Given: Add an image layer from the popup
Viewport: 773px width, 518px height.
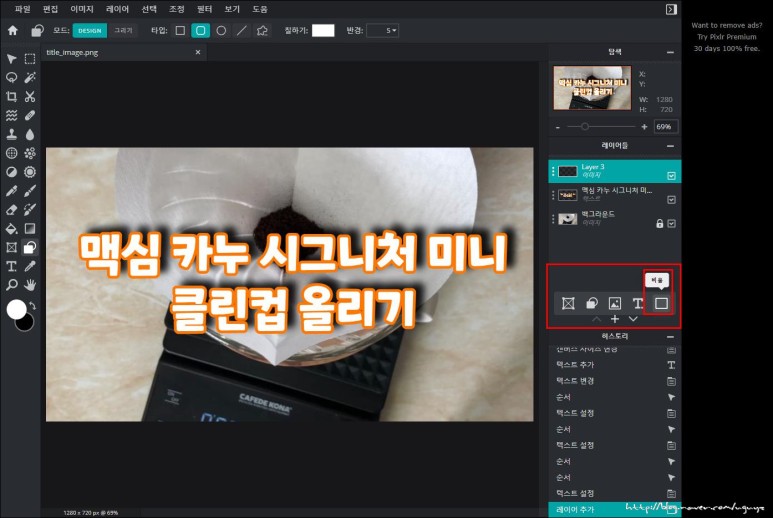Looking at the screenshot, I should (x=615, y=303).
